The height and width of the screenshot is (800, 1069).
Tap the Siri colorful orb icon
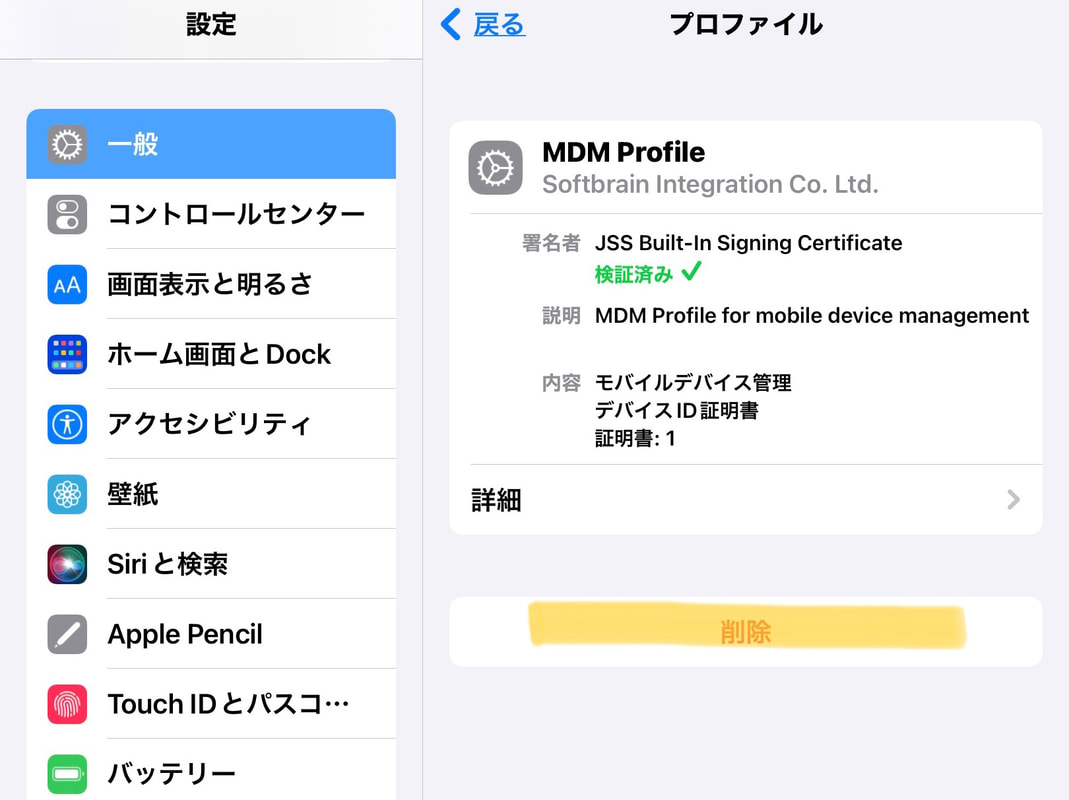(x=67, y=564)
